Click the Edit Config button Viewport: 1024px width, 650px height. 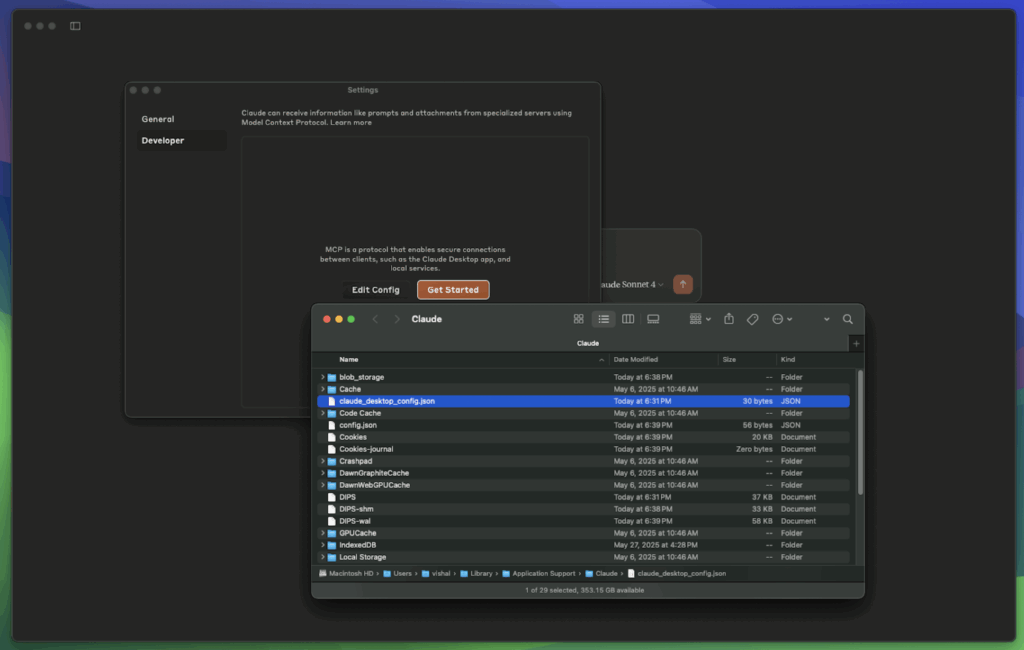pos(376,289)
